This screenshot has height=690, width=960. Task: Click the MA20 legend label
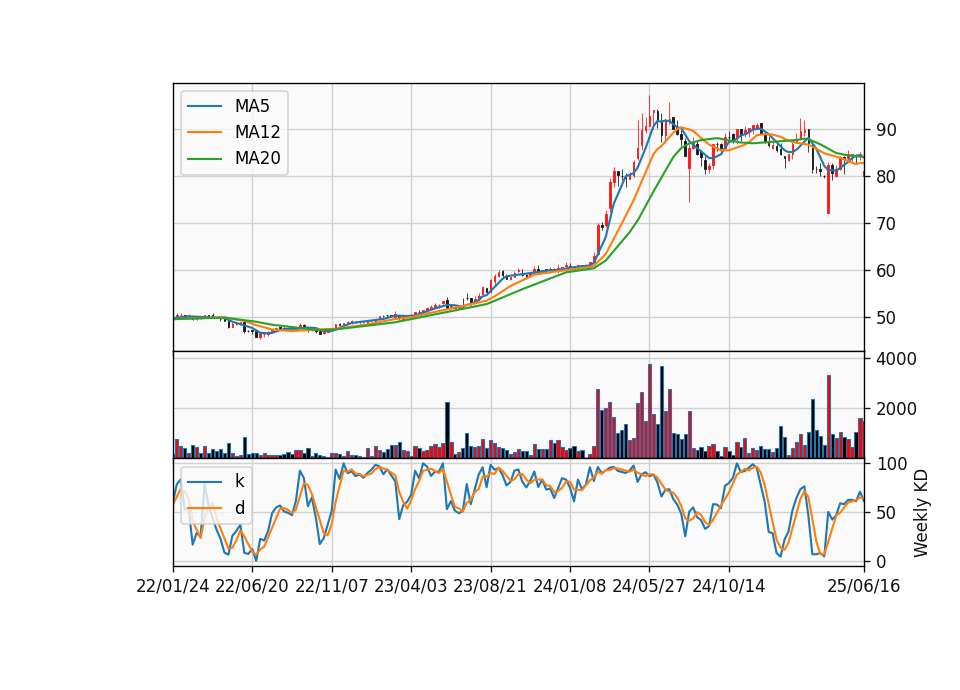257,159
